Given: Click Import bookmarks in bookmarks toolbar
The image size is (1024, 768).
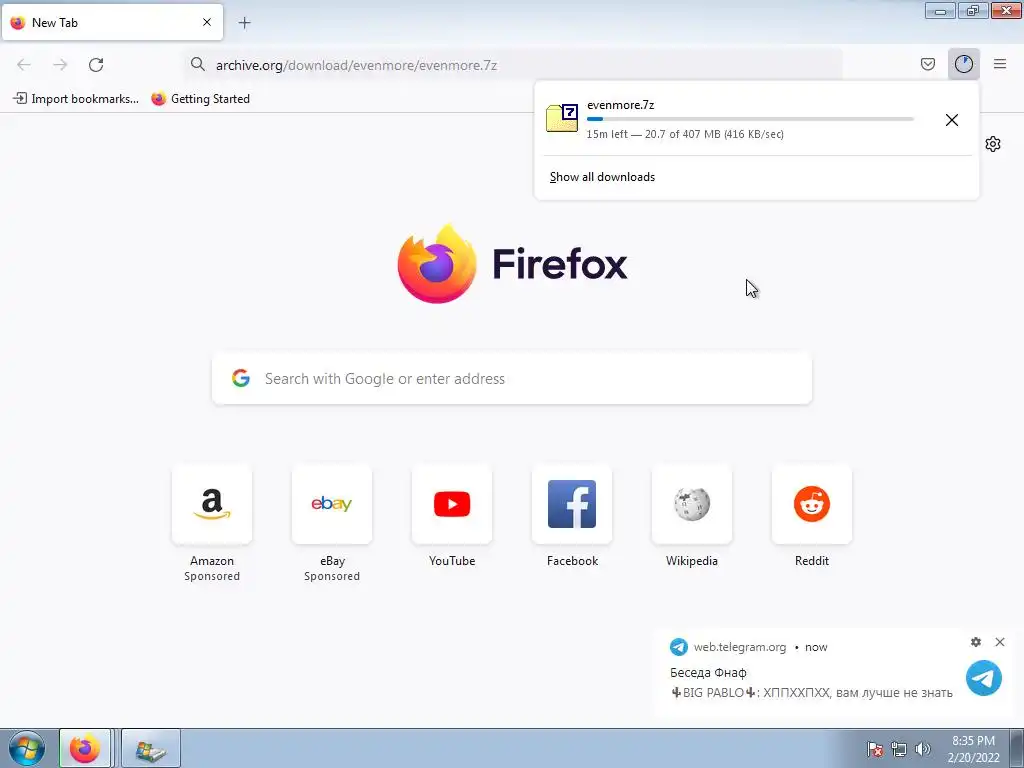Looking at the screenshot, I should pyautogui.click(x=76, y=99).
